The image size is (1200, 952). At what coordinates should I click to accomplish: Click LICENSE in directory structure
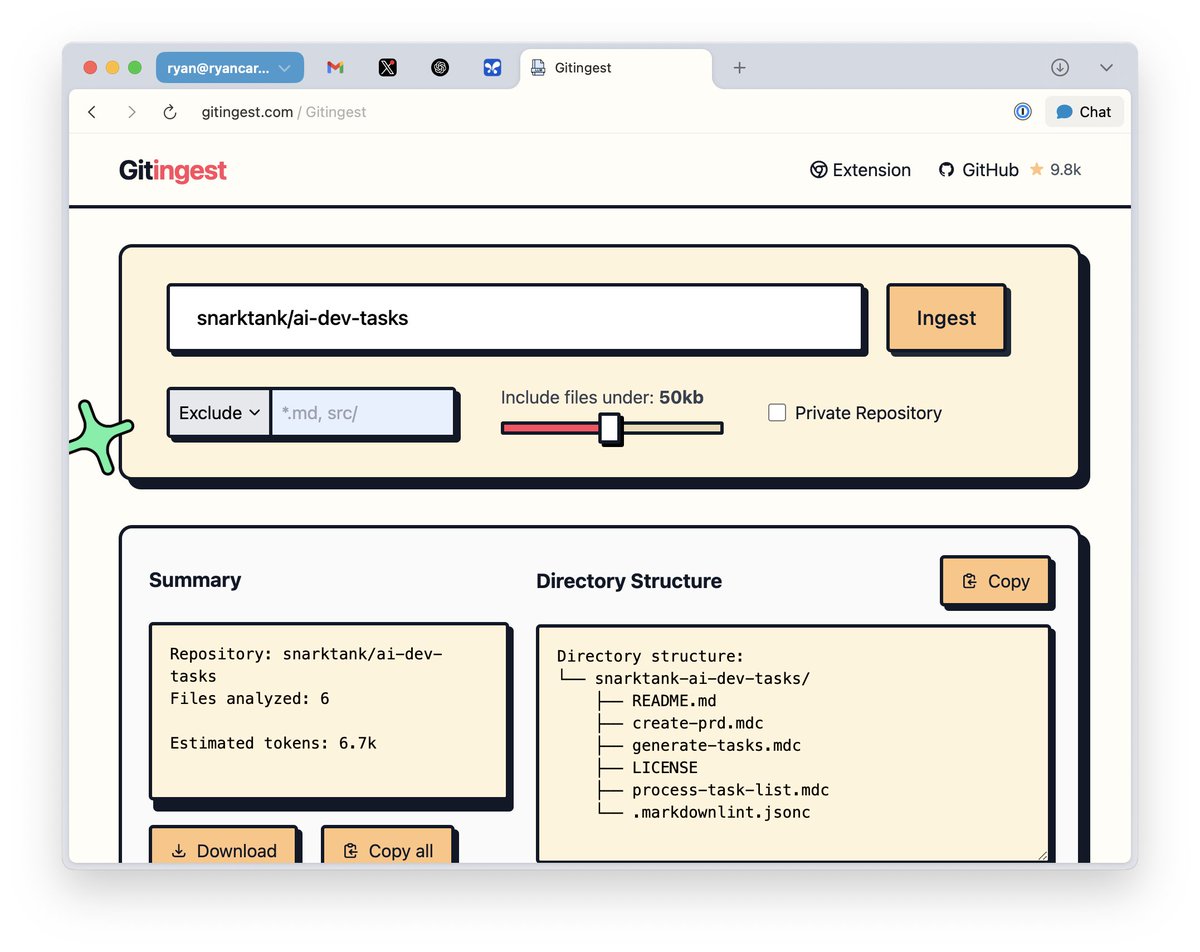(665, 768)
